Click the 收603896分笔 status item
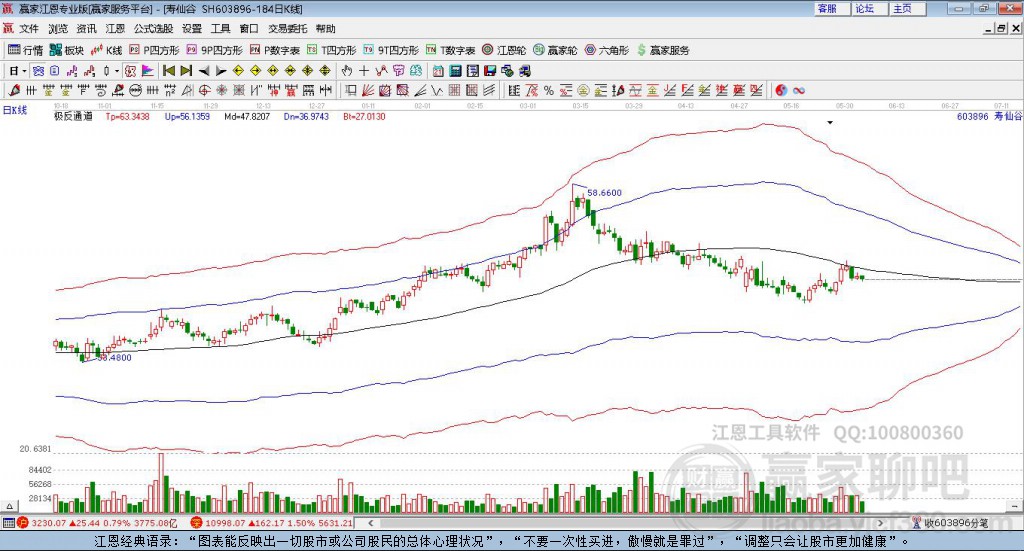The image size is (1024, 551). click(x=950, y=523)
